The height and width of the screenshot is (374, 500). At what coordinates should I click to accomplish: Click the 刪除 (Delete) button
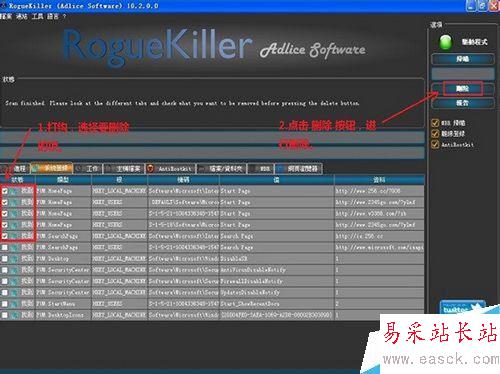coord(463,89)
